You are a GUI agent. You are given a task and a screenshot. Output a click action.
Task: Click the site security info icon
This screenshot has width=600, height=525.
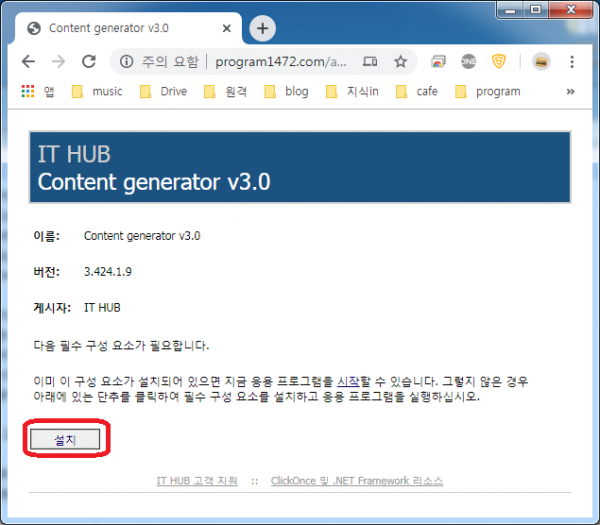click(x=126, y=61)
